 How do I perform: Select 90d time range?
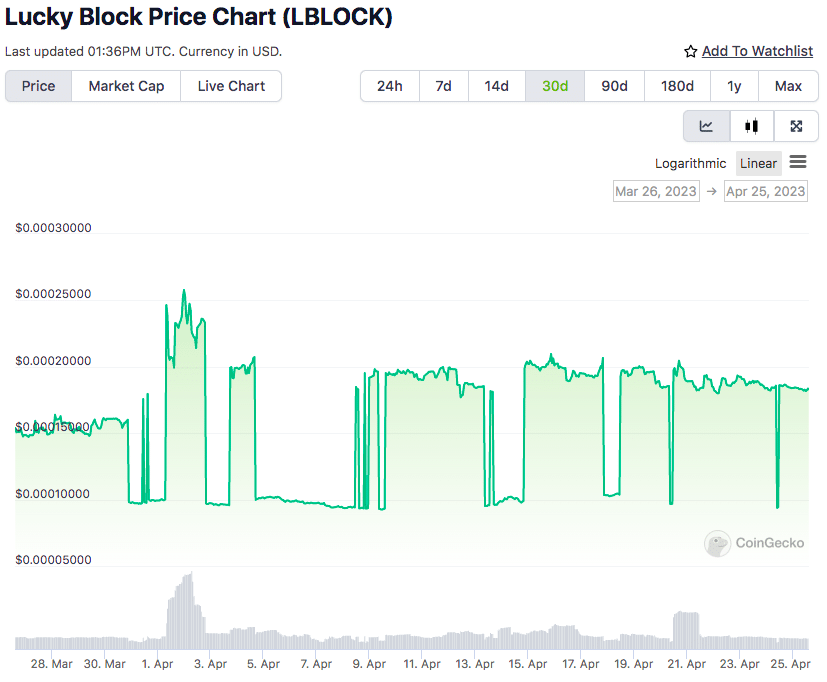tap(614, 86)
